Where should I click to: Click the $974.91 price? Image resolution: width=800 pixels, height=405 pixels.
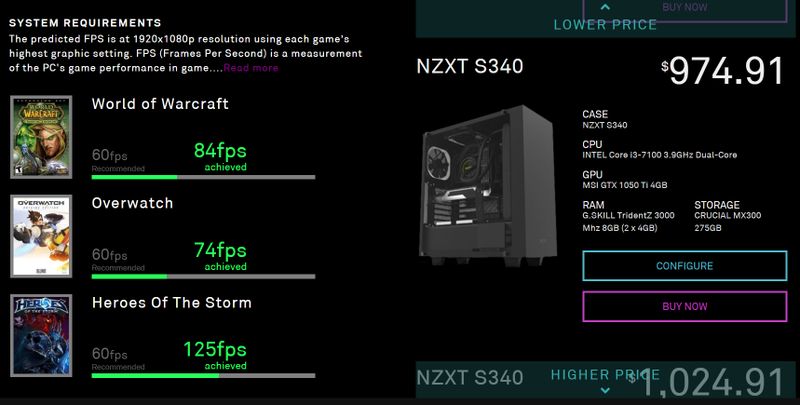coord(722,71)
